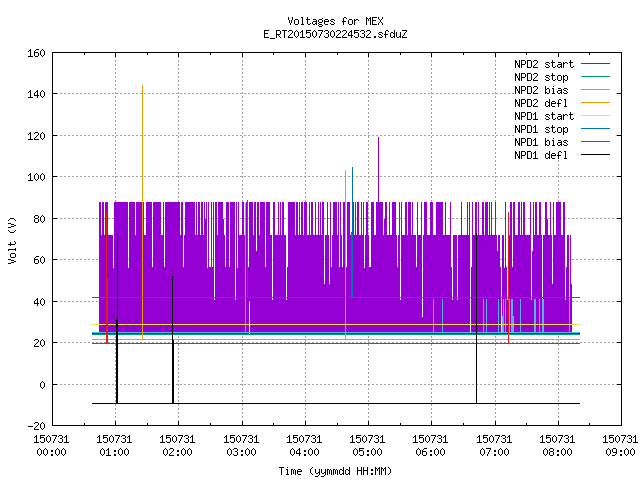This screenshot has width=640, height=480.
Task: Click the 150731 04:00 time tick label
Action: 304,446
